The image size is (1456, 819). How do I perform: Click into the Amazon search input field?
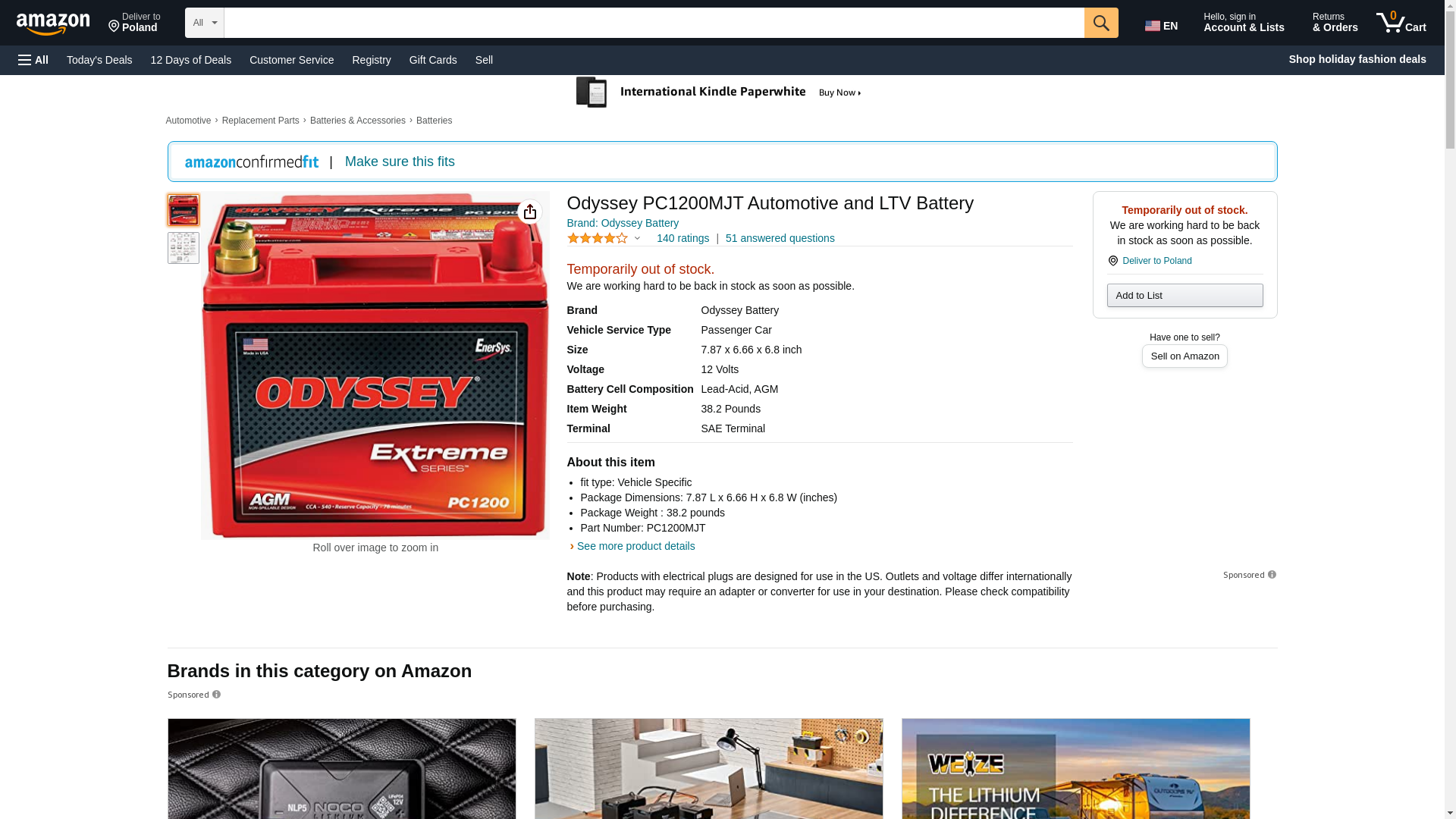point(654,23)
